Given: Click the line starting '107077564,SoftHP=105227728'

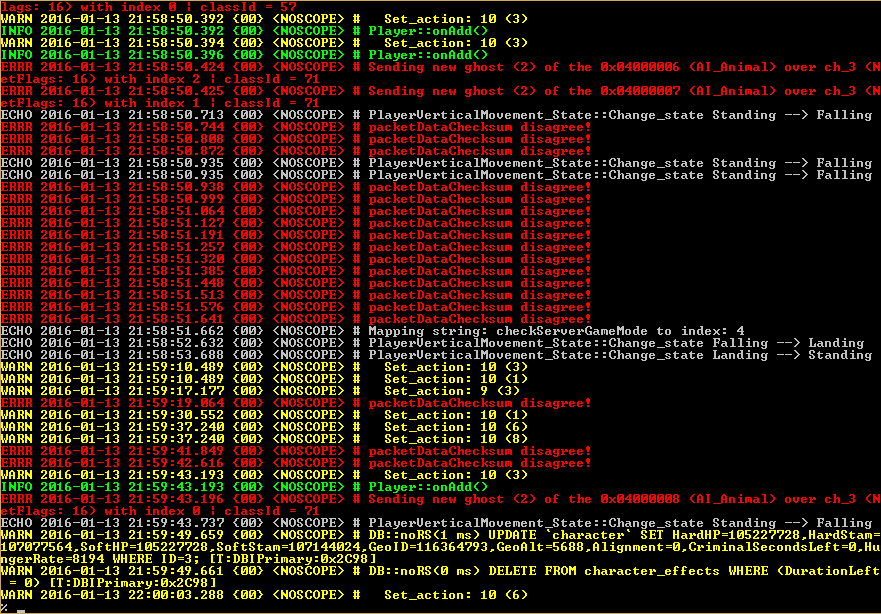Looking at the screenshot, I should pyautogui.click(x=440, y=547).
